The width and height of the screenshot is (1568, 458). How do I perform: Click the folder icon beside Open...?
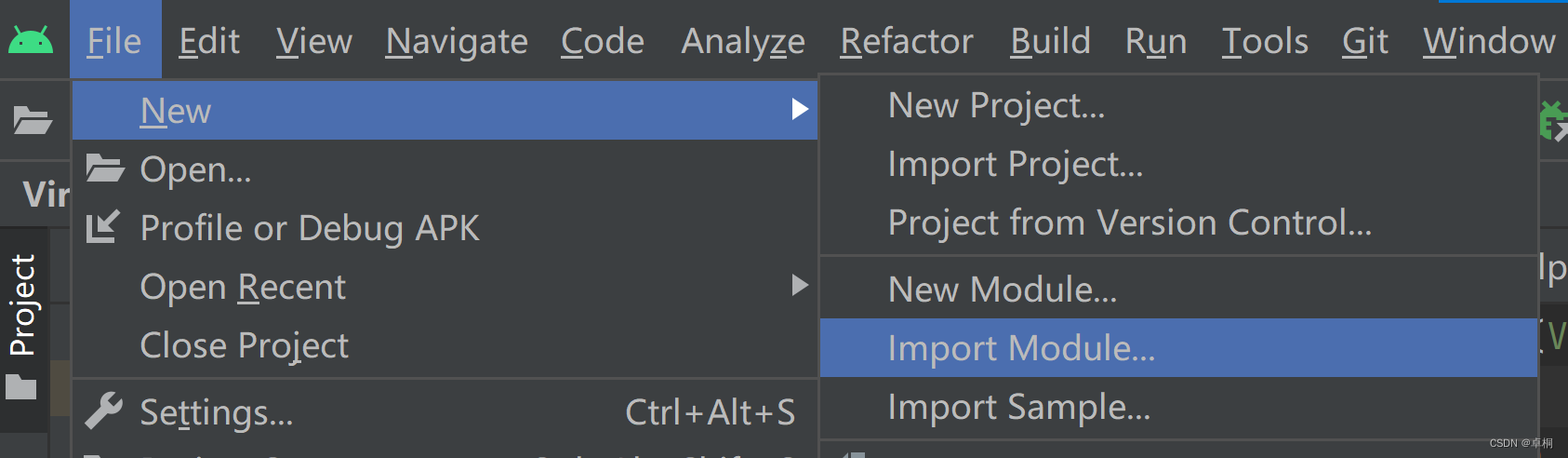point(105,168)
